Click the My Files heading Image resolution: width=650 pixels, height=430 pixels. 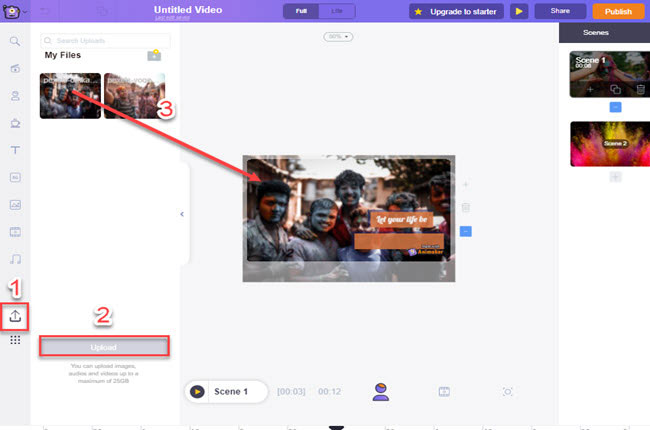[63, 55]
